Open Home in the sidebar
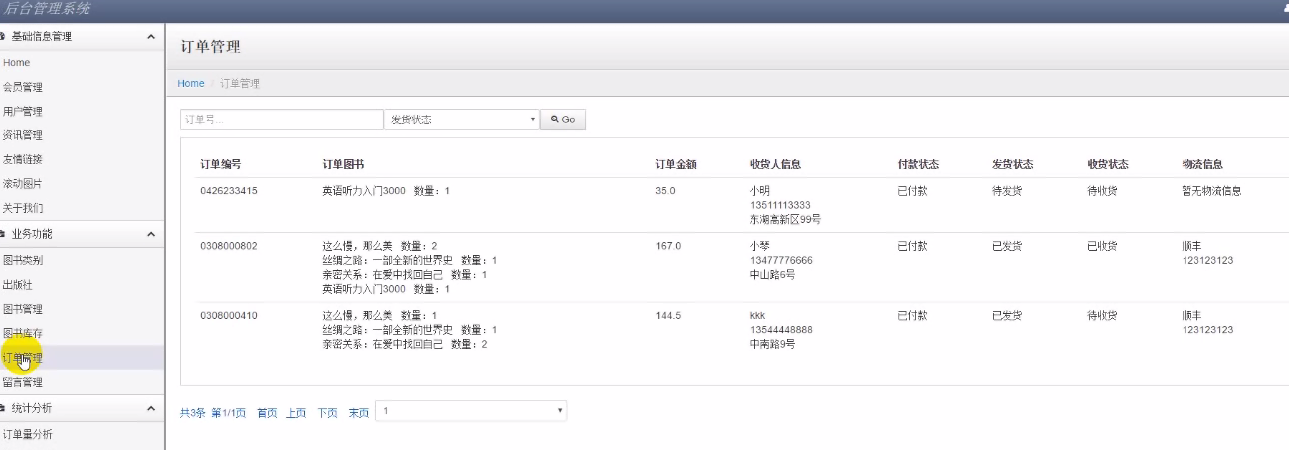 coord(17,63)
